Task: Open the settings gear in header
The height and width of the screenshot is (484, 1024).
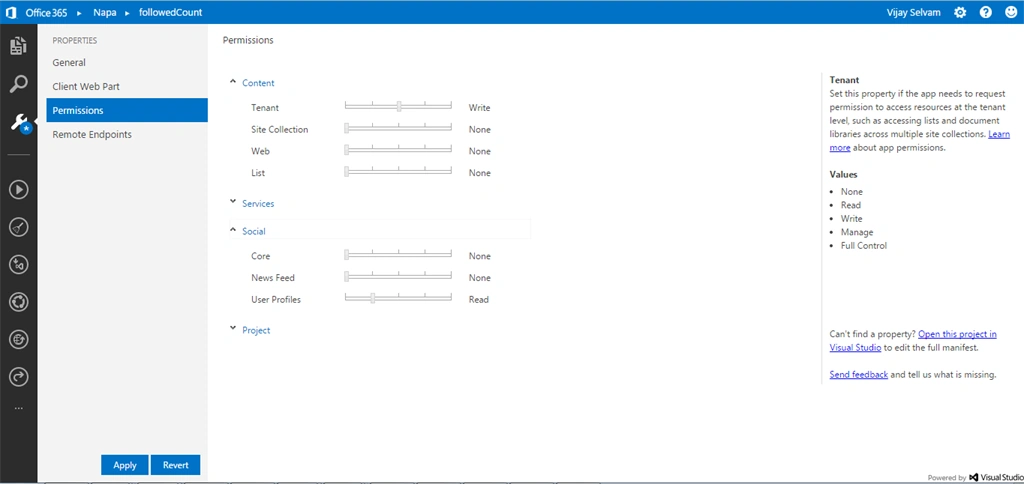Action: (x=959, y=12)
